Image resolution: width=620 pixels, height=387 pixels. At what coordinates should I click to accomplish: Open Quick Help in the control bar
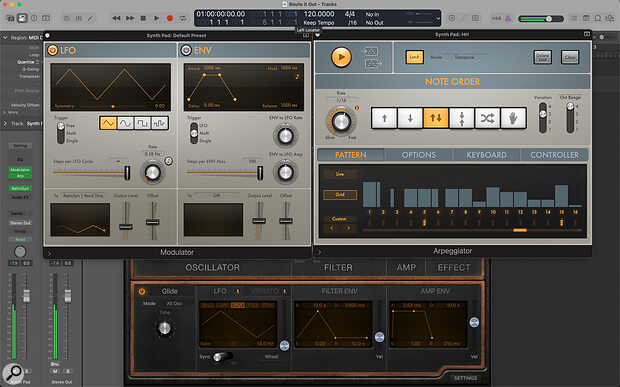[34, 18]
